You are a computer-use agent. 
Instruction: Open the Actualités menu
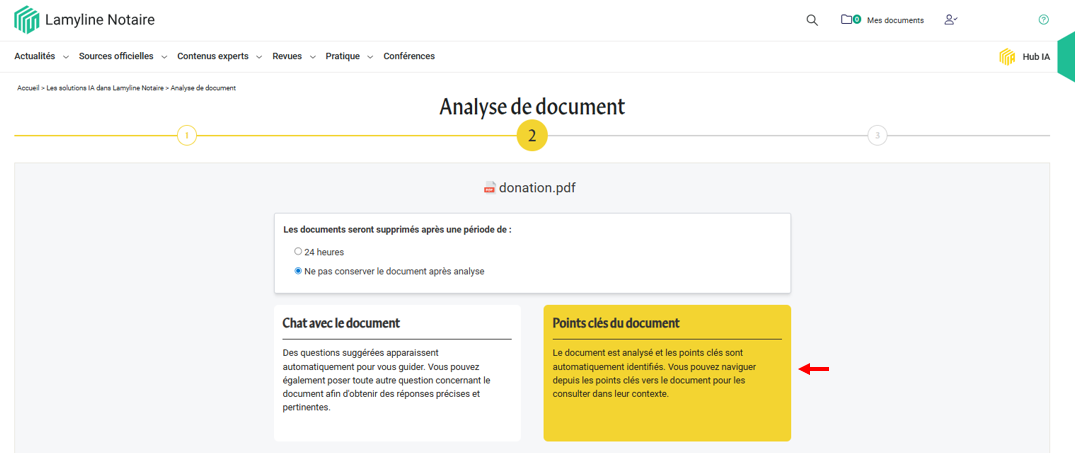coord(34,56)
